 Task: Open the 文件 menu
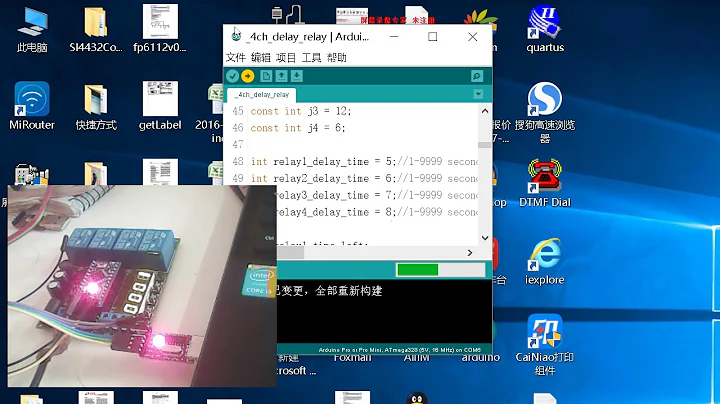click(x=236, y=58)
